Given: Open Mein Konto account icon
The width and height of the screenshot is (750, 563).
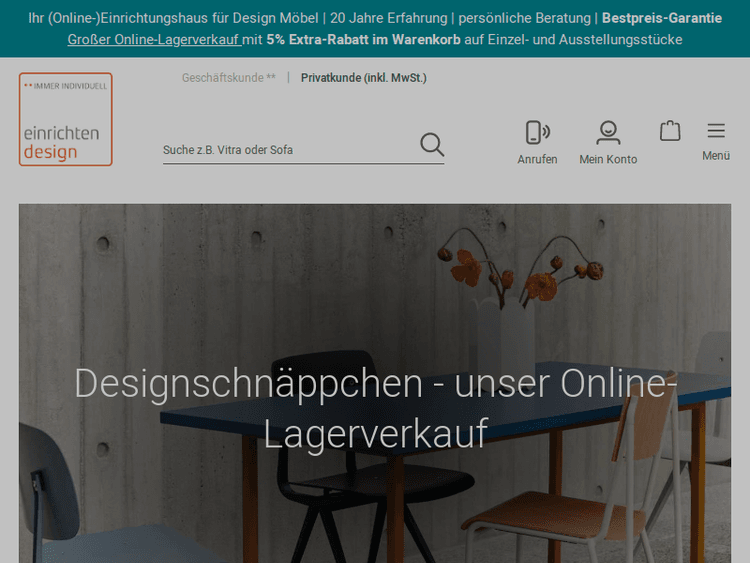Looking at the screenshot, I should [608, 132].
